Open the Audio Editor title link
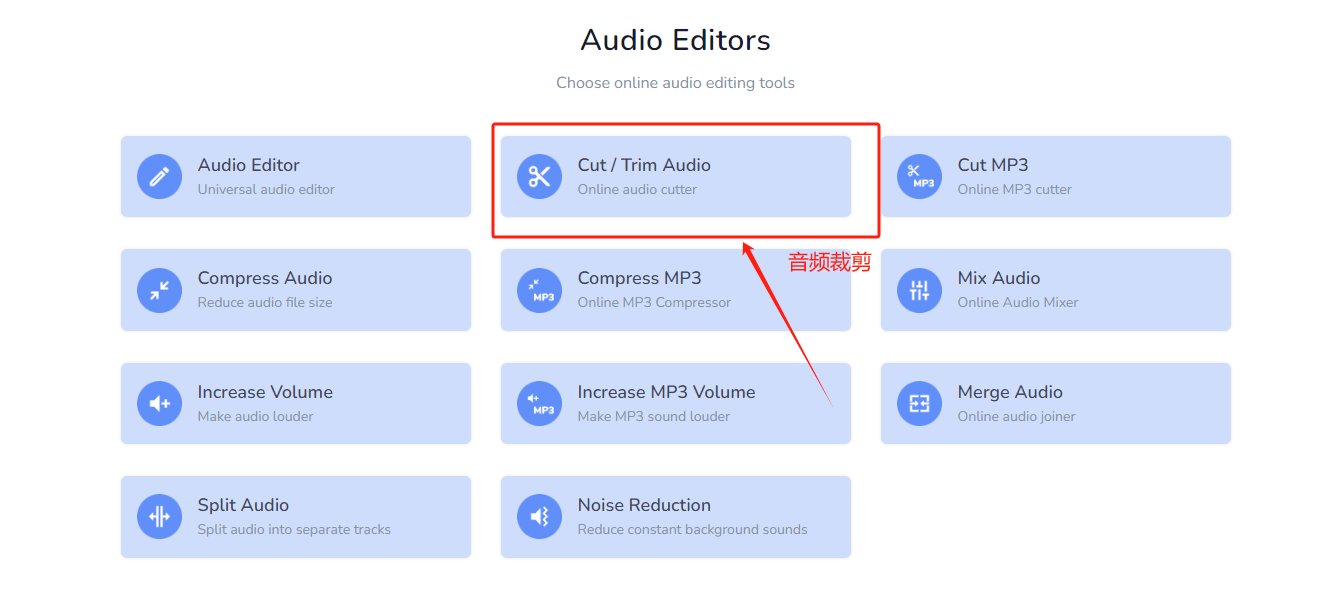Screen dimensions: 1325x597 [x=249, y=165]
